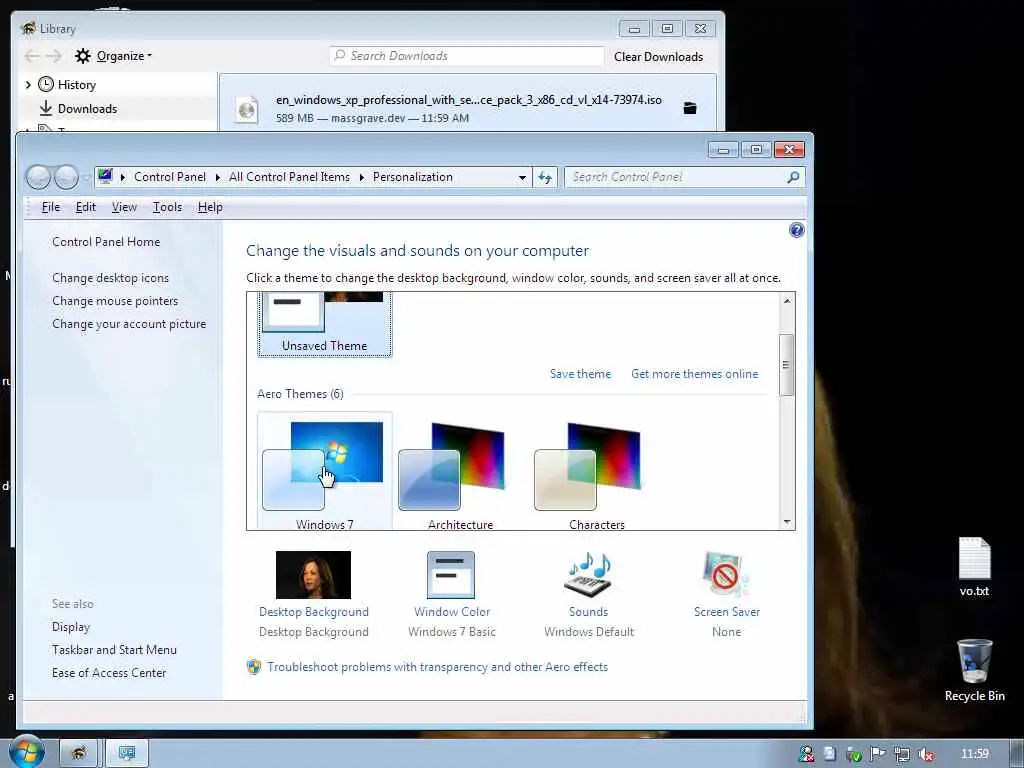Image resolution: width=1024 pixels, height=768 pixels.
Task: Click the refresh button beside address bar
Action: tap(545, 177)
